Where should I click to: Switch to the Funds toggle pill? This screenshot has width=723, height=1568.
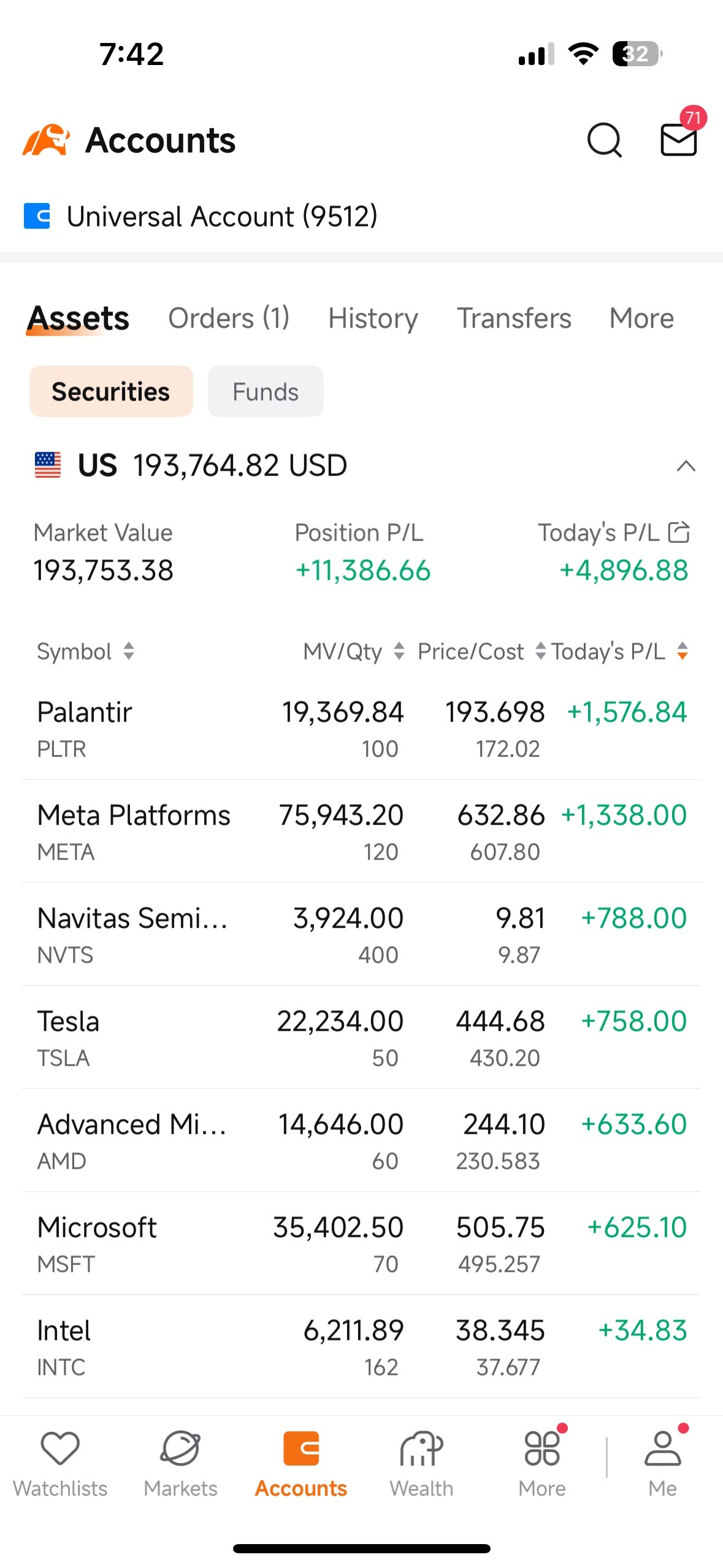[x=266, y=391]
